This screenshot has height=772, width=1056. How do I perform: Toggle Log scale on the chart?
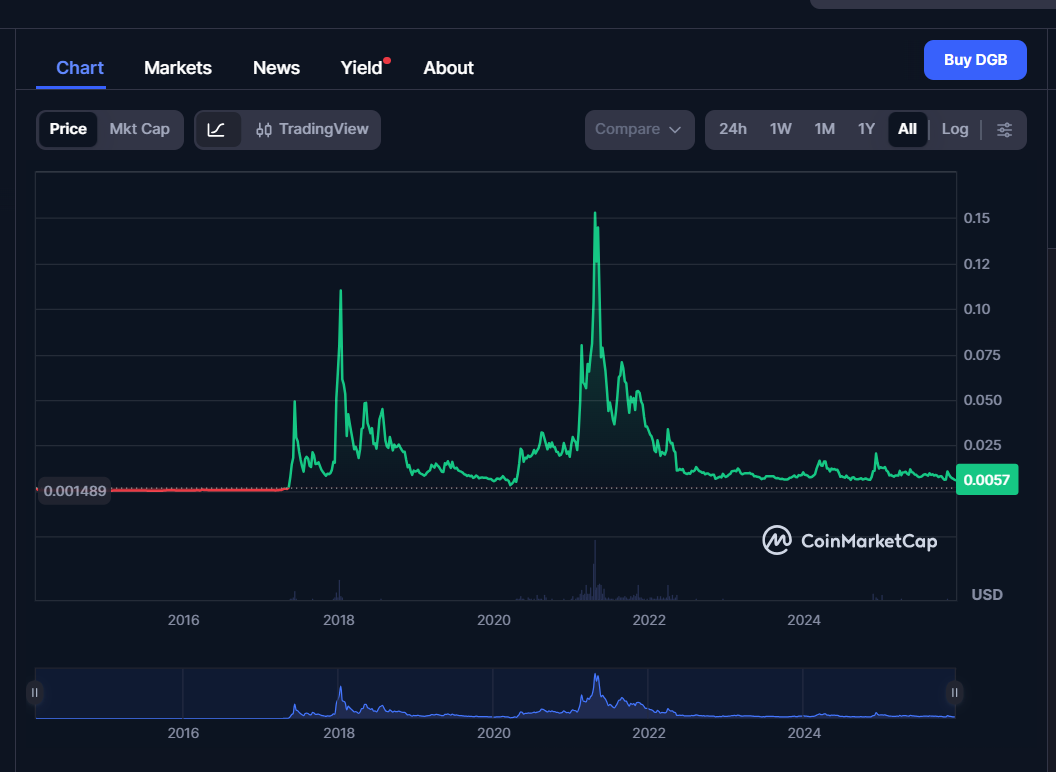click(954, 129)
